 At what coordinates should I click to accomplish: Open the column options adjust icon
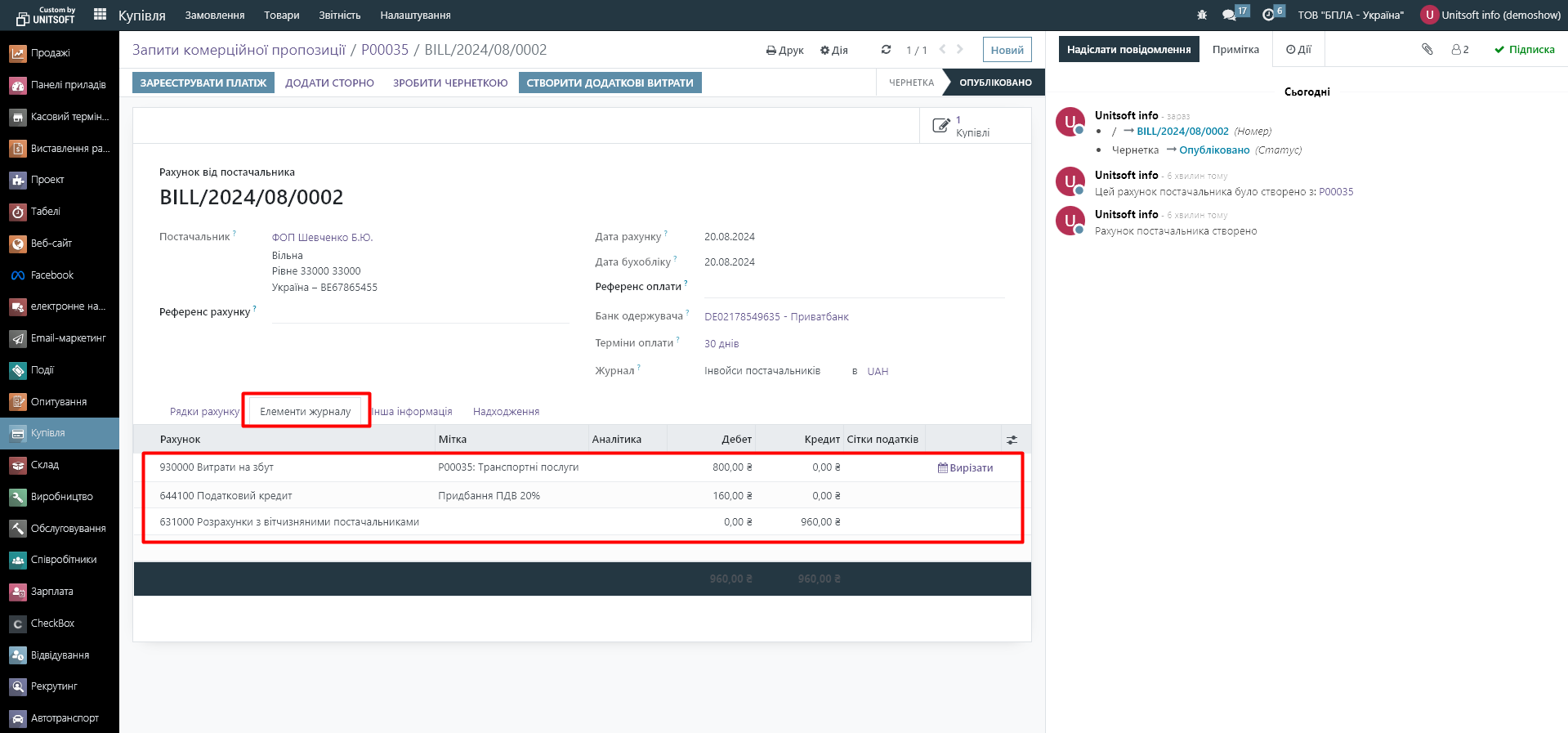(1012, 440)
